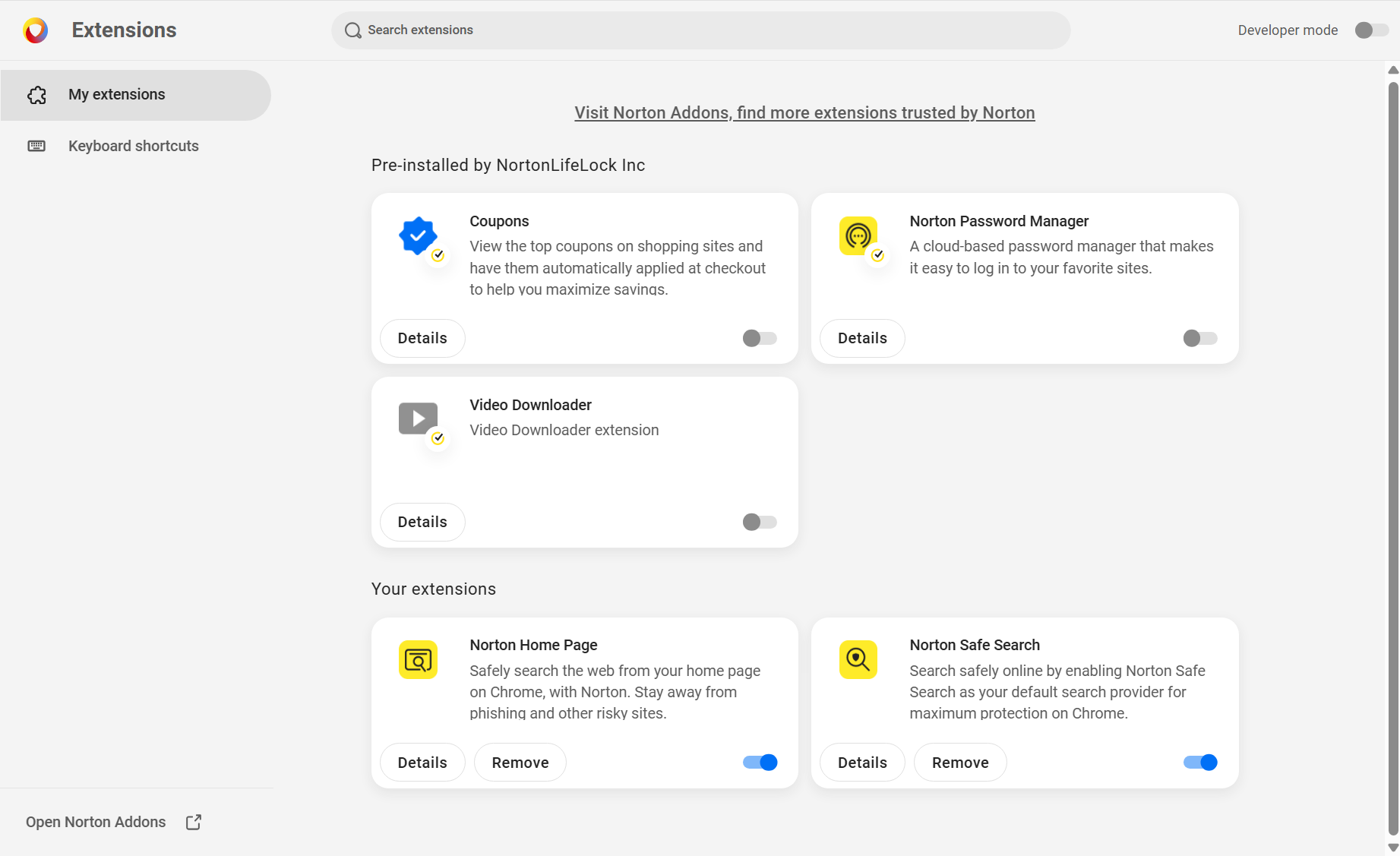1400x856 pixels.
Task: Focus the Search extensions field
Action: [700, 30]
